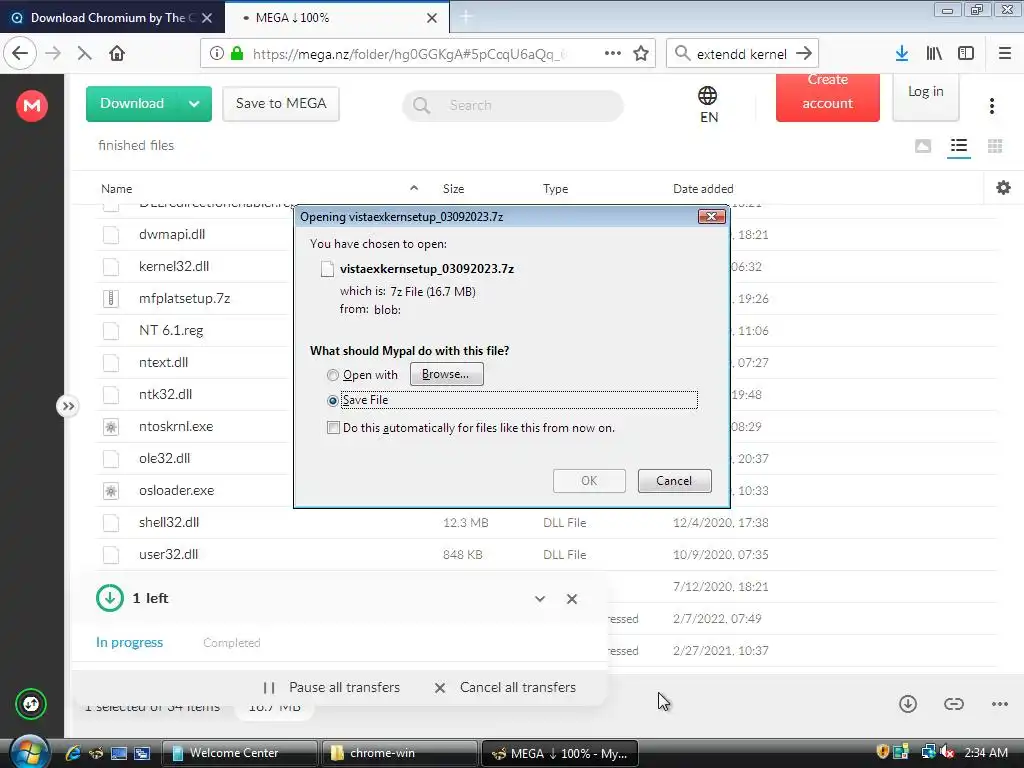1024x768 pixels.
Task: Switch to grid view in MEGA
Action: (x=995, y=146)
